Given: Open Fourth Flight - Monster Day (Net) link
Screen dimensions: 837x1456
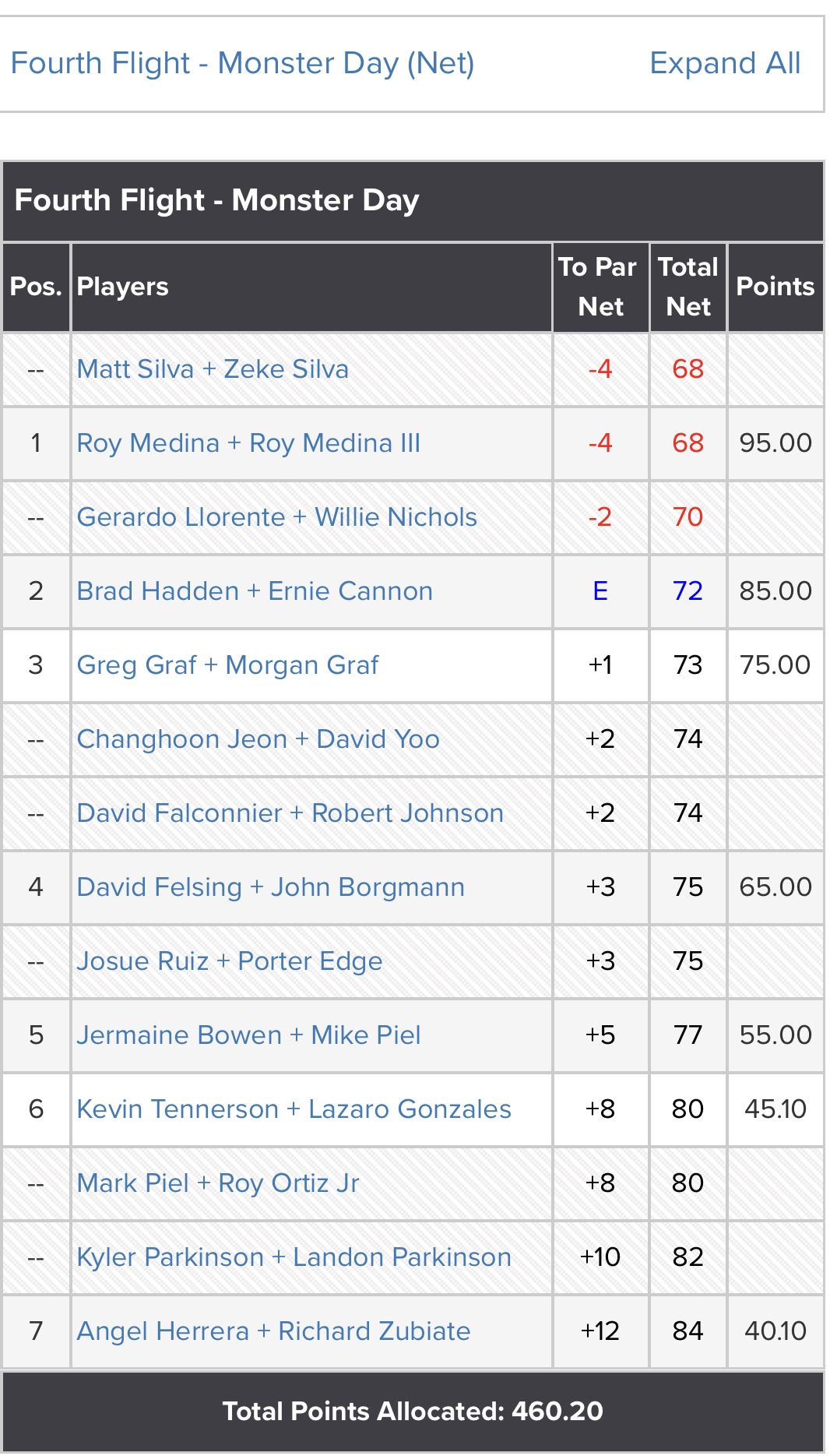Looking at the screenshot, I should (x=242, y=63).
